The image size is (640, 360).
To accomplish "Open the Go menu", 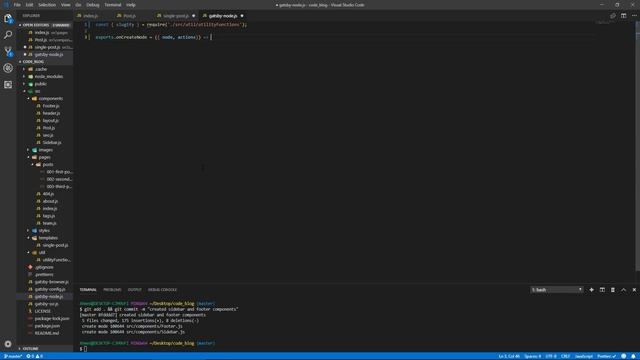I will tap(78, 5).
